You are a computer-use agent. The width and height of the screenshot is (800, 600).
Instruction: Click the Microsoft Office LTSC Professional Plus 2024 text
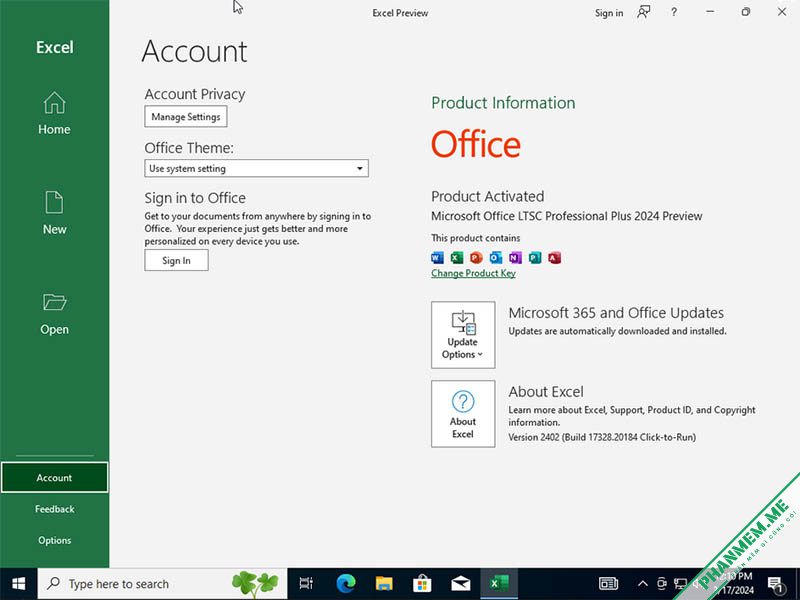(x=566, y=216)
